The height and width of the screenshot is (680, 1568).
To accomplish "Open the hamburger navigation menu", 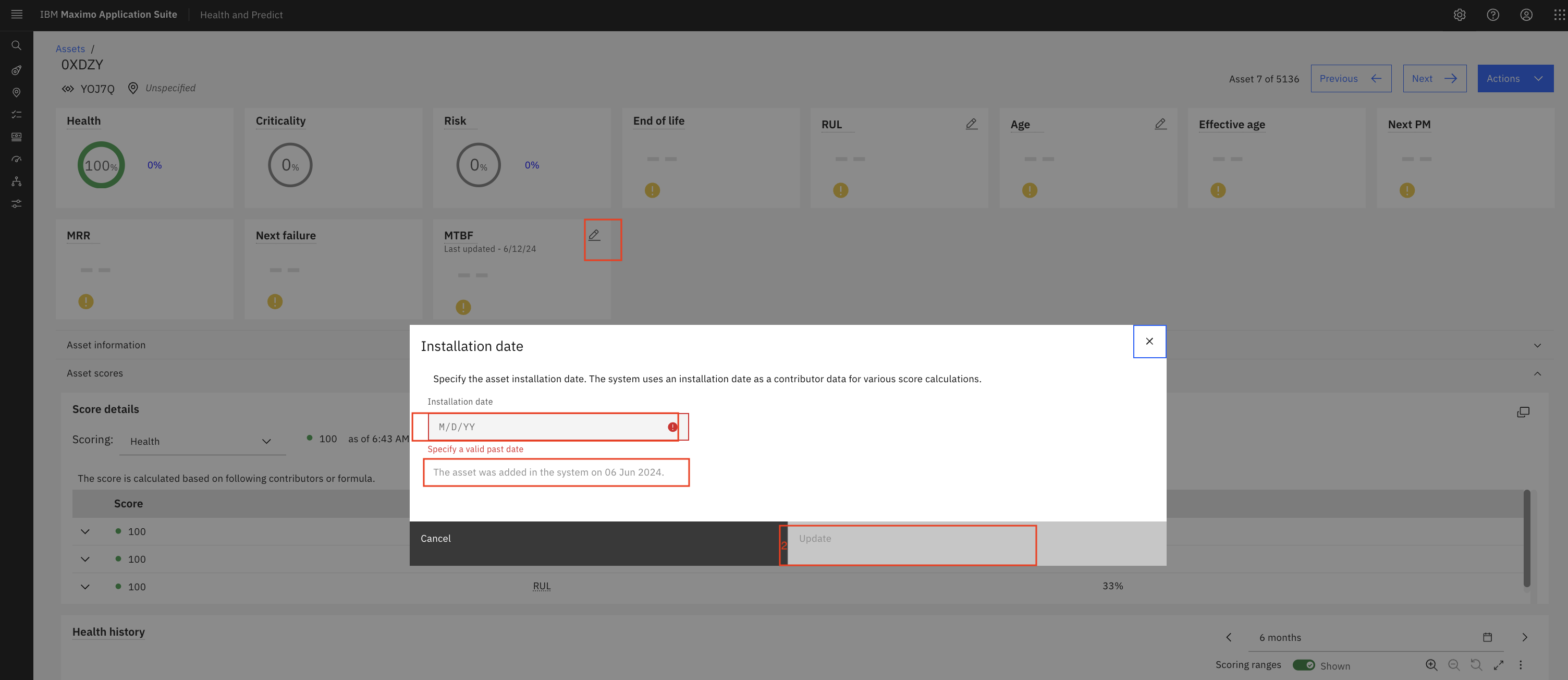I will pos(17,15).
